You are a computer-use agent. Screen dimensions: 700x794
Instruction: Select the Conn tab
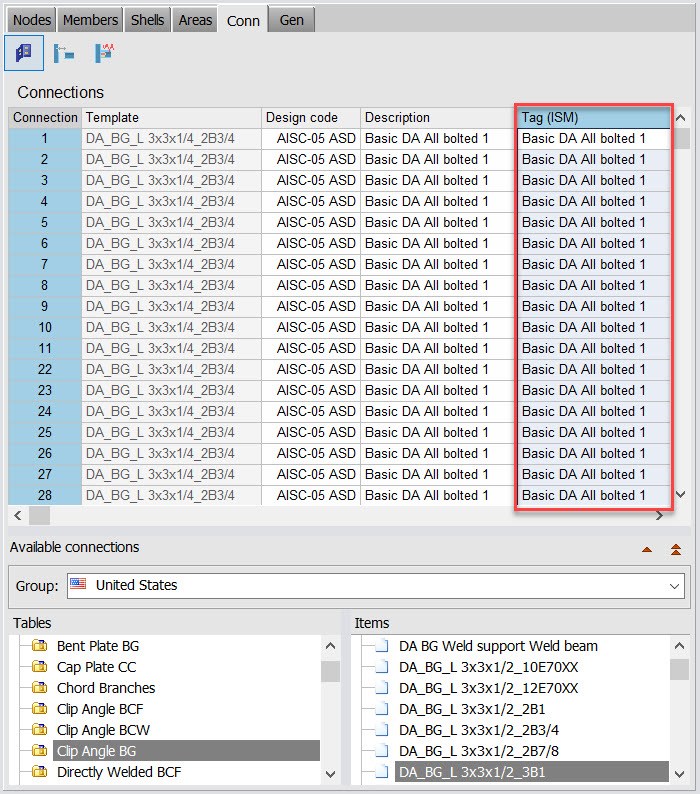pos(243,20)
